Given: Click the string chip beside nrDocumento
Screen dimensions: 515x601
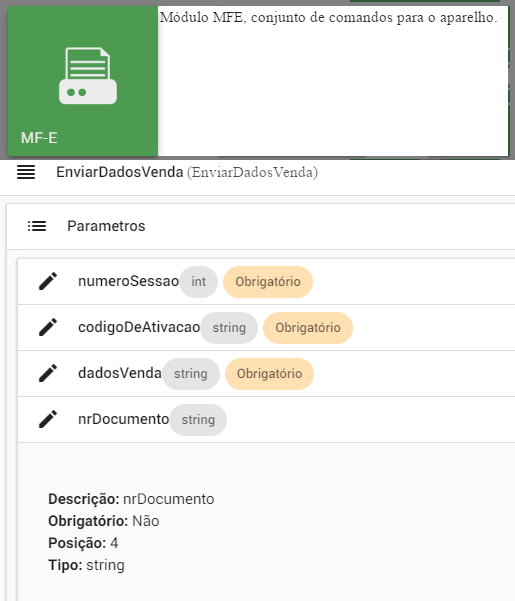Looking at the screenshot, I should [x=198, y=420].
